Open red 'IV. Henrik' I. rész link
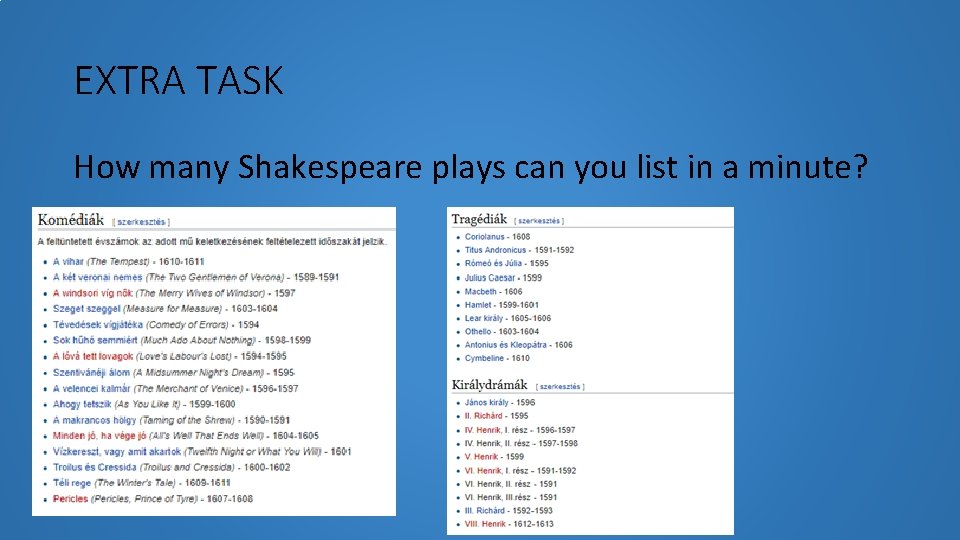 point(482,430)
